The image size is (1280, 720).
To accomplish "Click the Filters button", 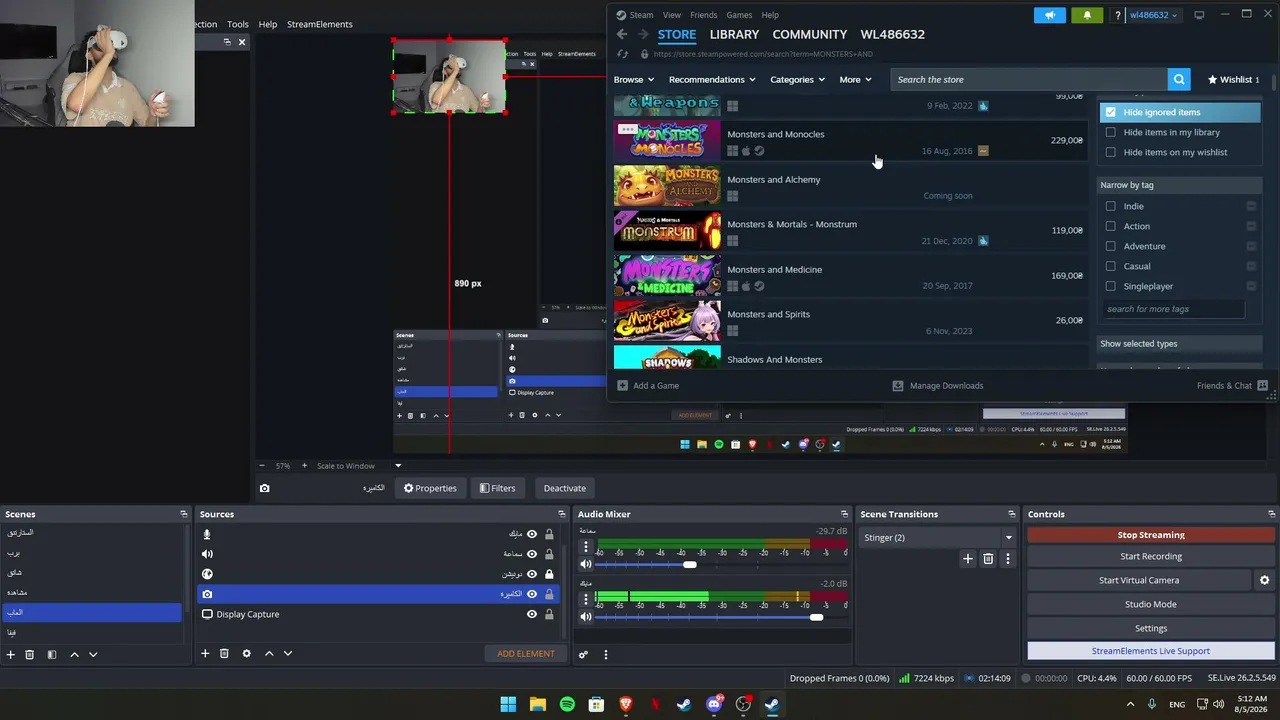I will (x=497, y=488).
